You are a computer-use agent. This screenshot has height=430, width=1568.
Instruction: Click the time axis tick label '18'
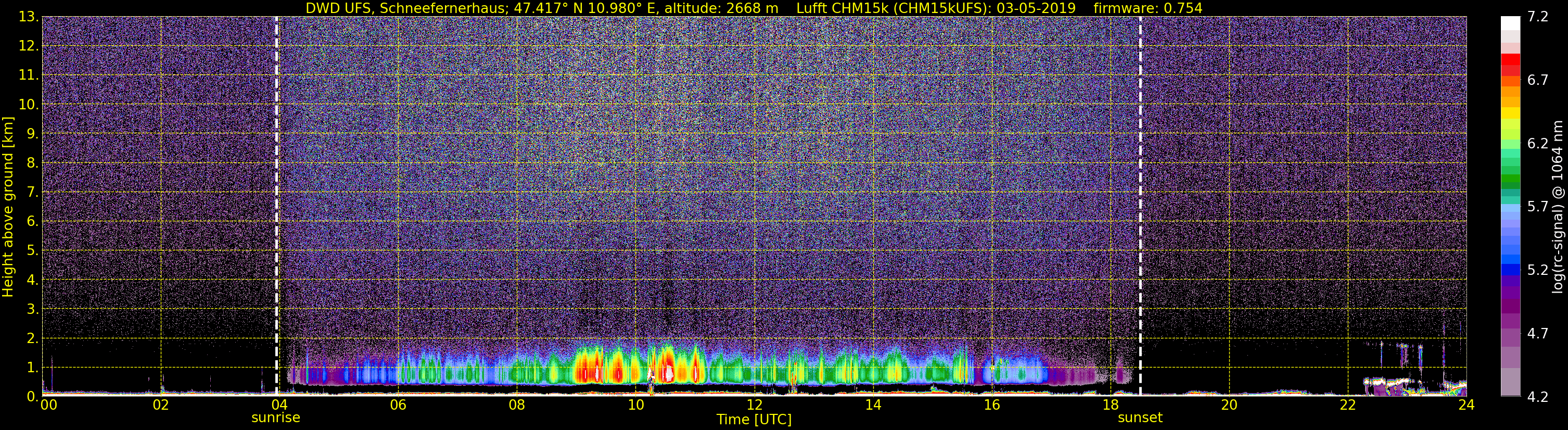(x=1110, y=405)
